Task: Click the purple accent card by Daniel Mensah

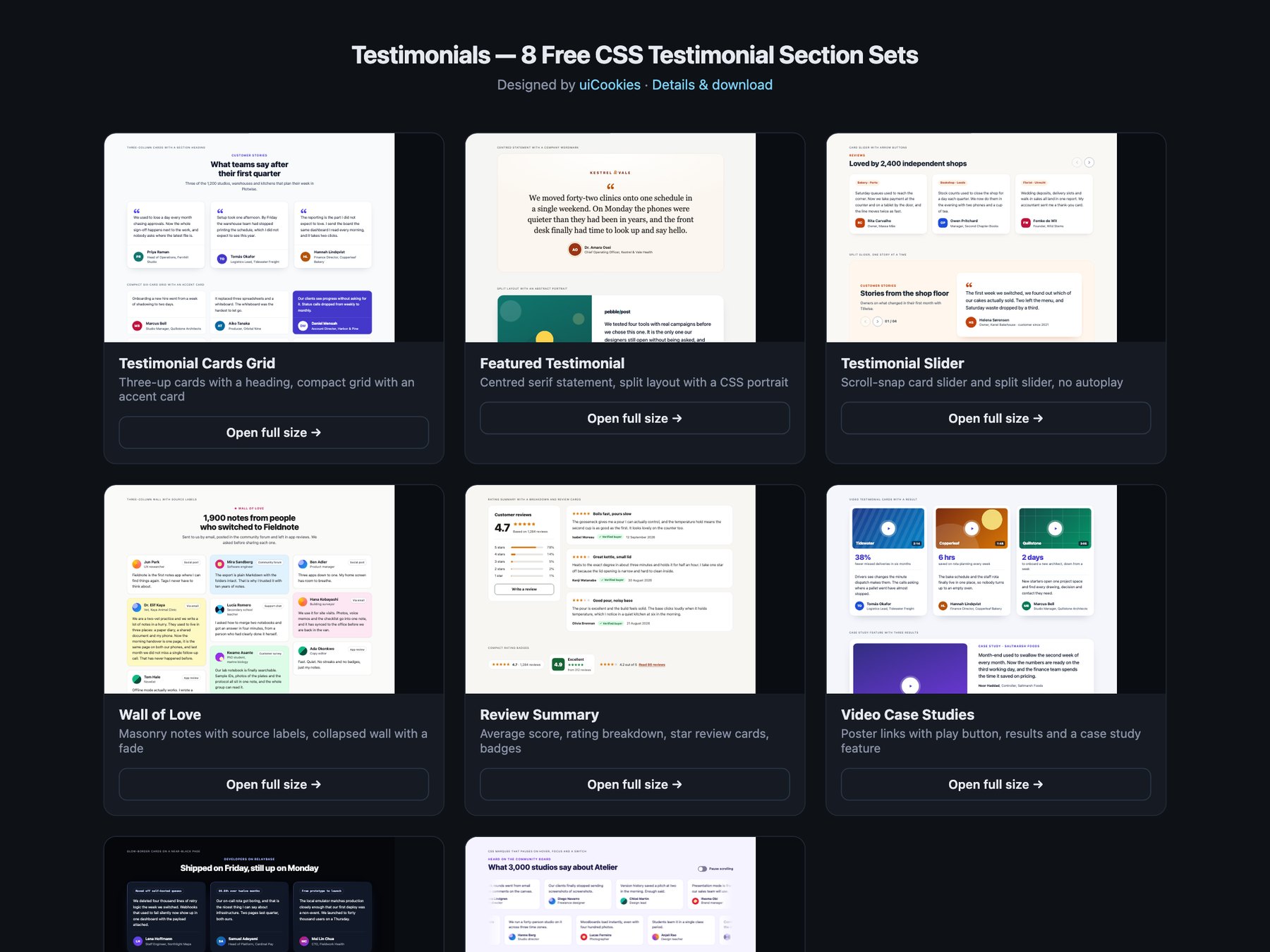Action: pyautogui.click(x=332, y=312)
